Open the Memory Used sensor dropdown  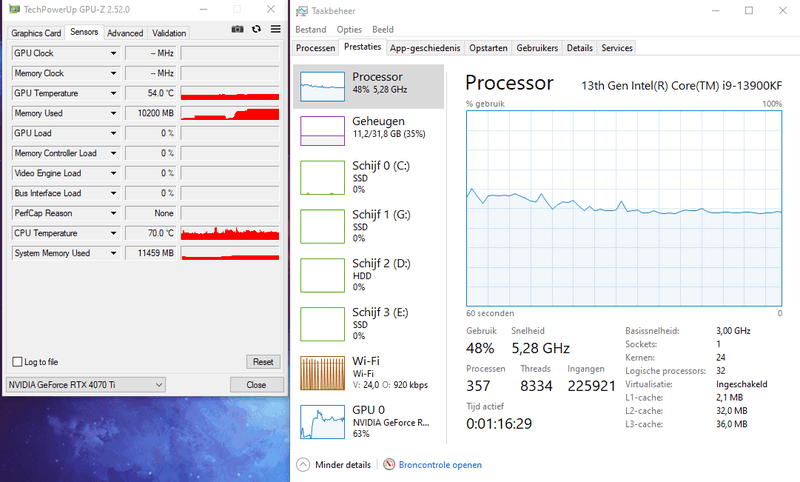pyautogui.click(x=113, y=113)
